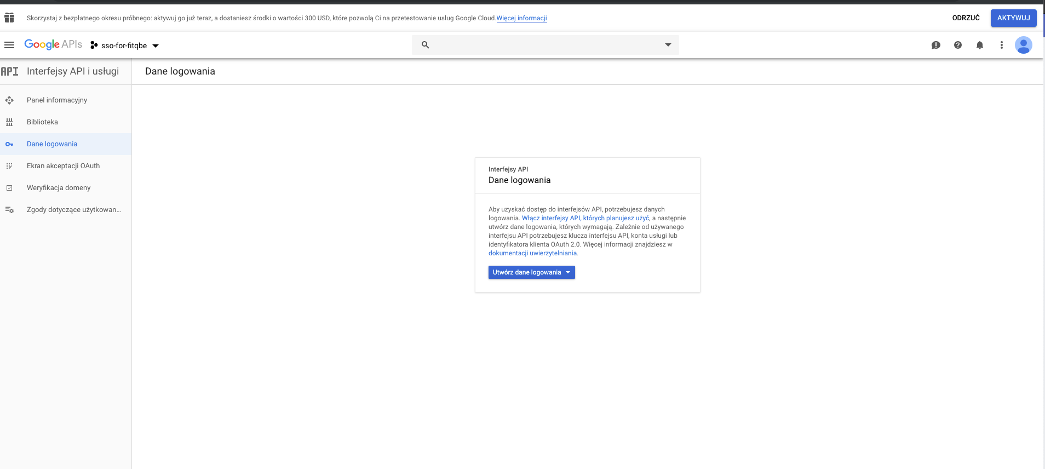Follow the Więcej informacji link
Image resolution: width=1045 pixels, height=470 pixels.
522,18
